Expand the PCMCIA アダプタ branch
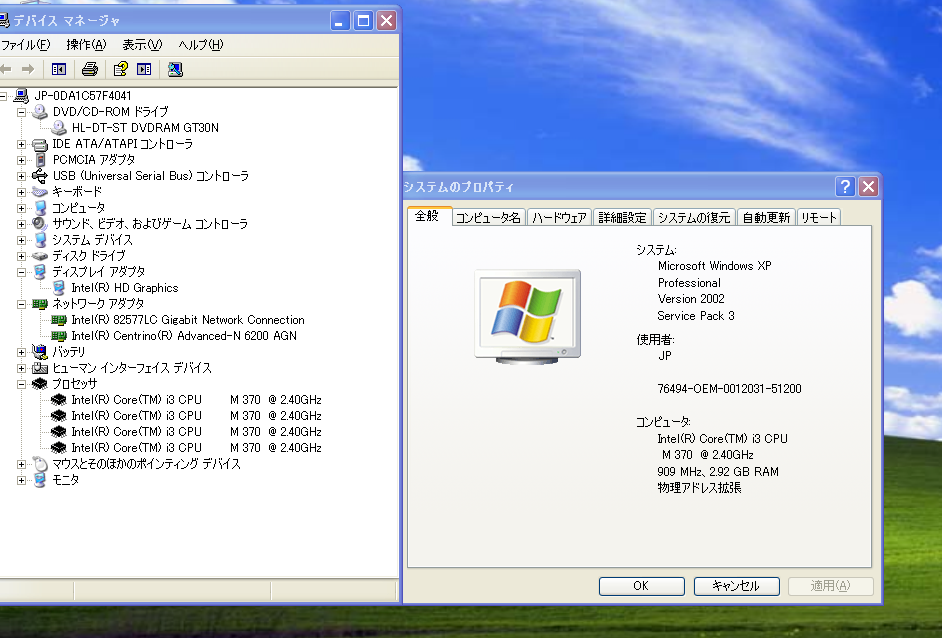Screen dimensions: 942x638 pyautogui.click(x=22, y=160)
